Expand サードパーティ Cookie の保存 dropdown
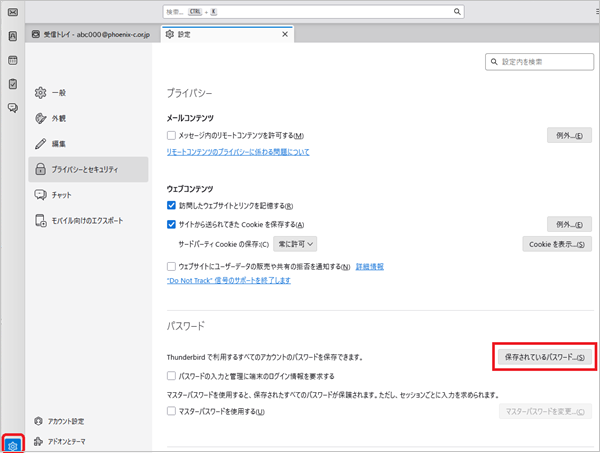Viewport: 600px width, 453px height. [x=297, y=243]
